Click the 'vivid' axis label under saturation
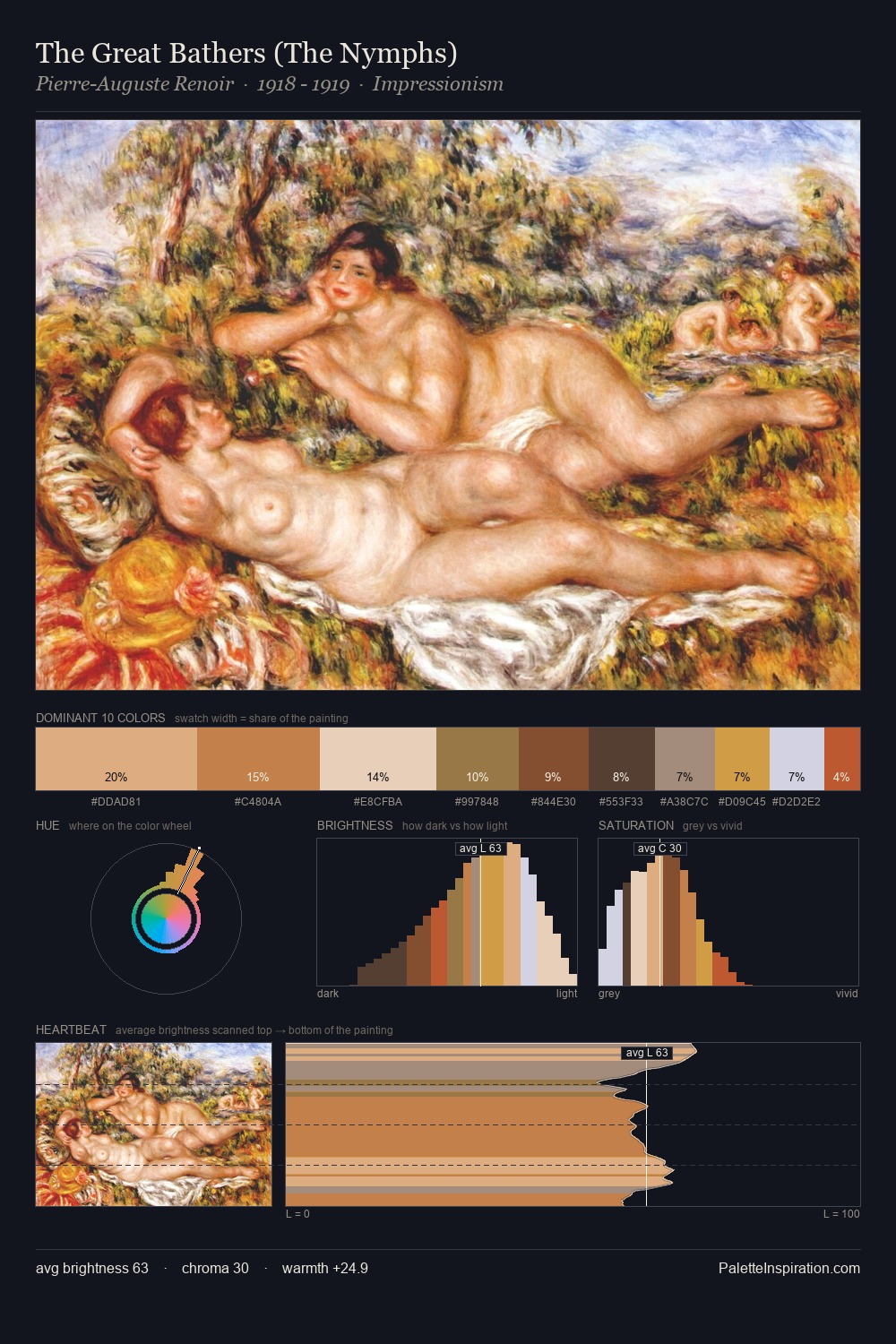The width and height of the screenshot is (896, 1344). click(x=847, y=994)
